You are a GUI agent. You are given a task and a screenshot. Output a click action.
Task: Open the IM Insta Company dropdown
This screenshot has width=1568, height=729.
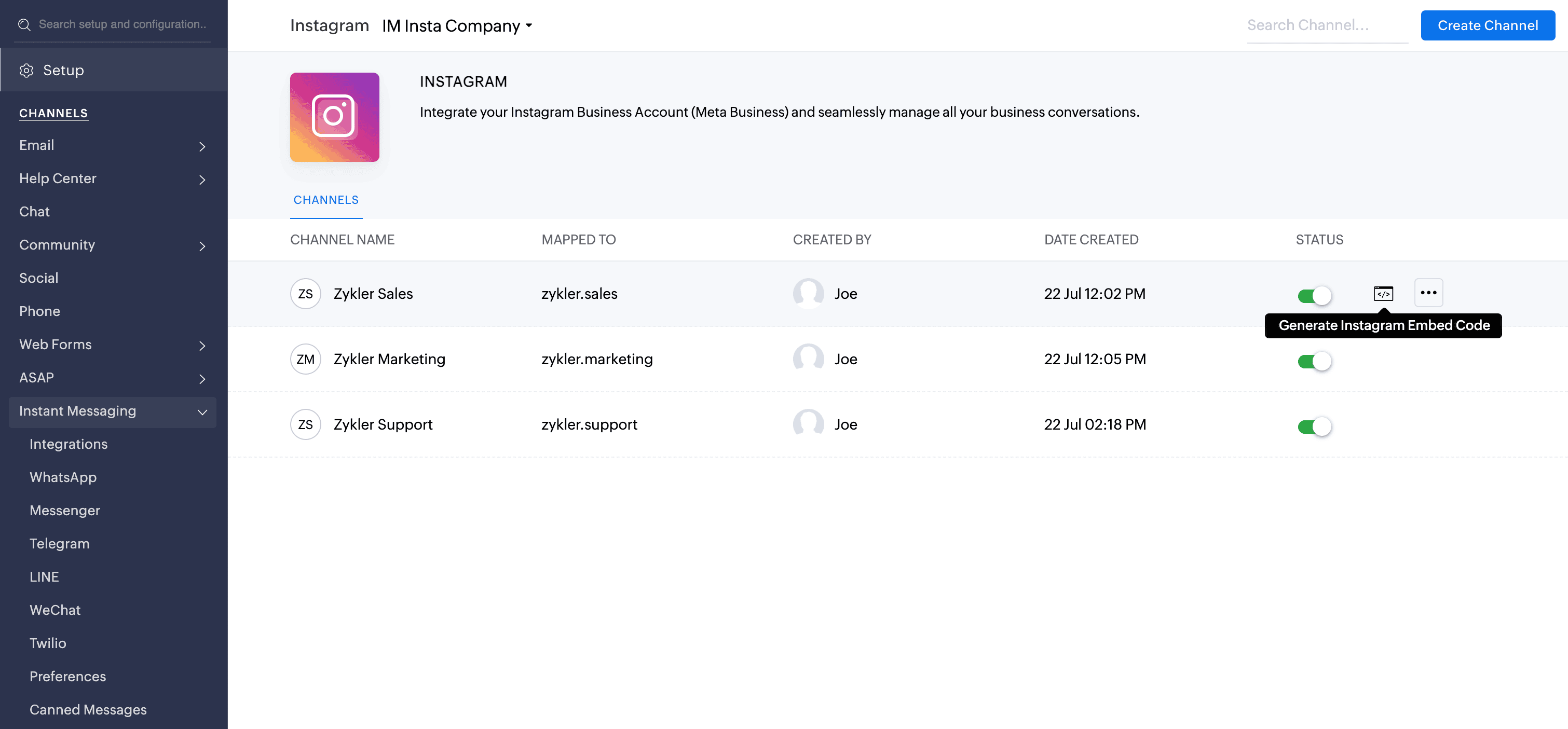pyautogui.click(x=457, y=25)
